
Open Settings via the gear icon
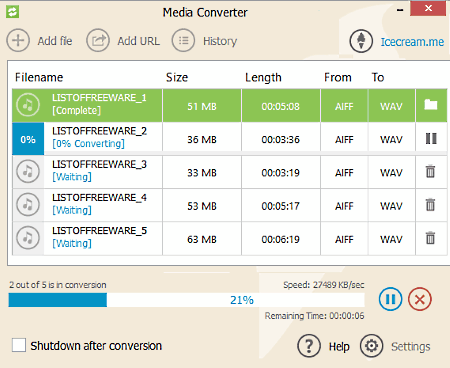(x=371, y=346)
